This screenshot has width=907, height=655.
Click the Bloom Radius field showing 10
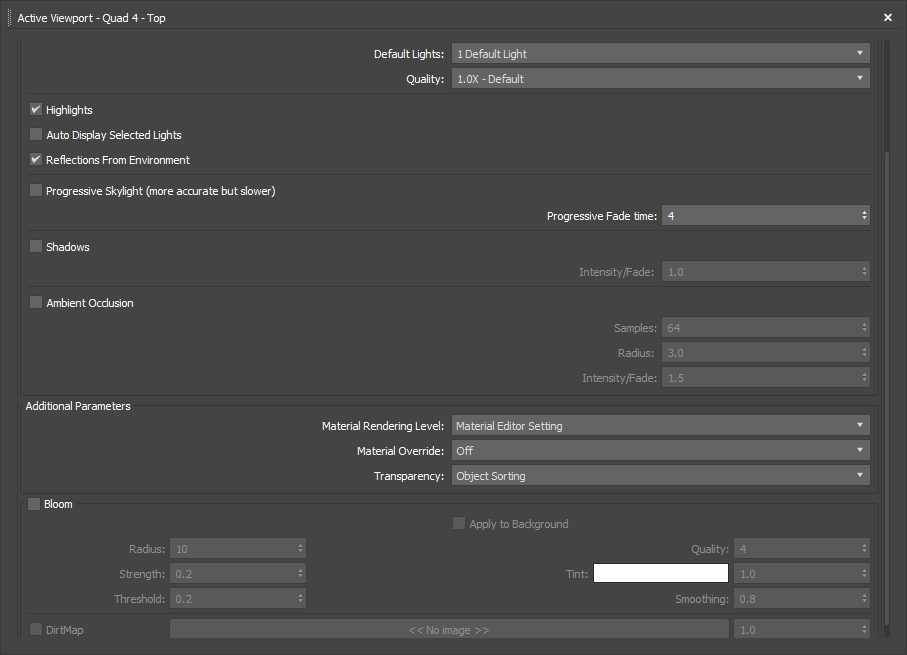(x=238, y=549)
